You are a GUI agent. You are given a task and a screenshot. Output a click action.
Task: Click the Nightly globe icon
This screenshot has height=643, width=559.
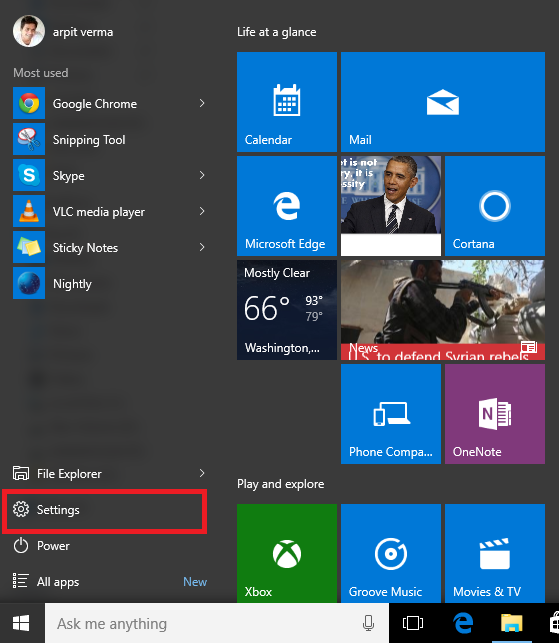(x=29, y=283)
